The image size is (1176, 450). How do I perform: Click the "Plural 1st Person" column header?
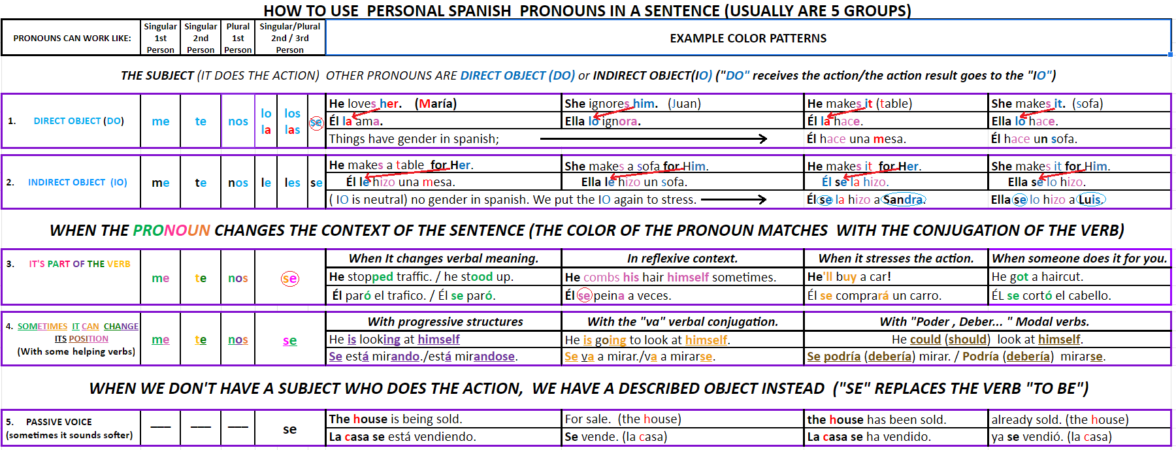[x=238, y=39]
